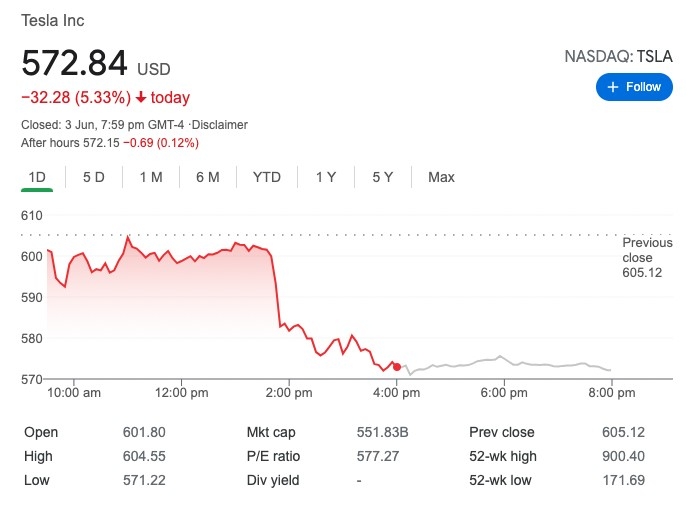Click the red down arrow beside today
Image resolution: width=696 pixels, height=510 pixels.
pos(141,98)
